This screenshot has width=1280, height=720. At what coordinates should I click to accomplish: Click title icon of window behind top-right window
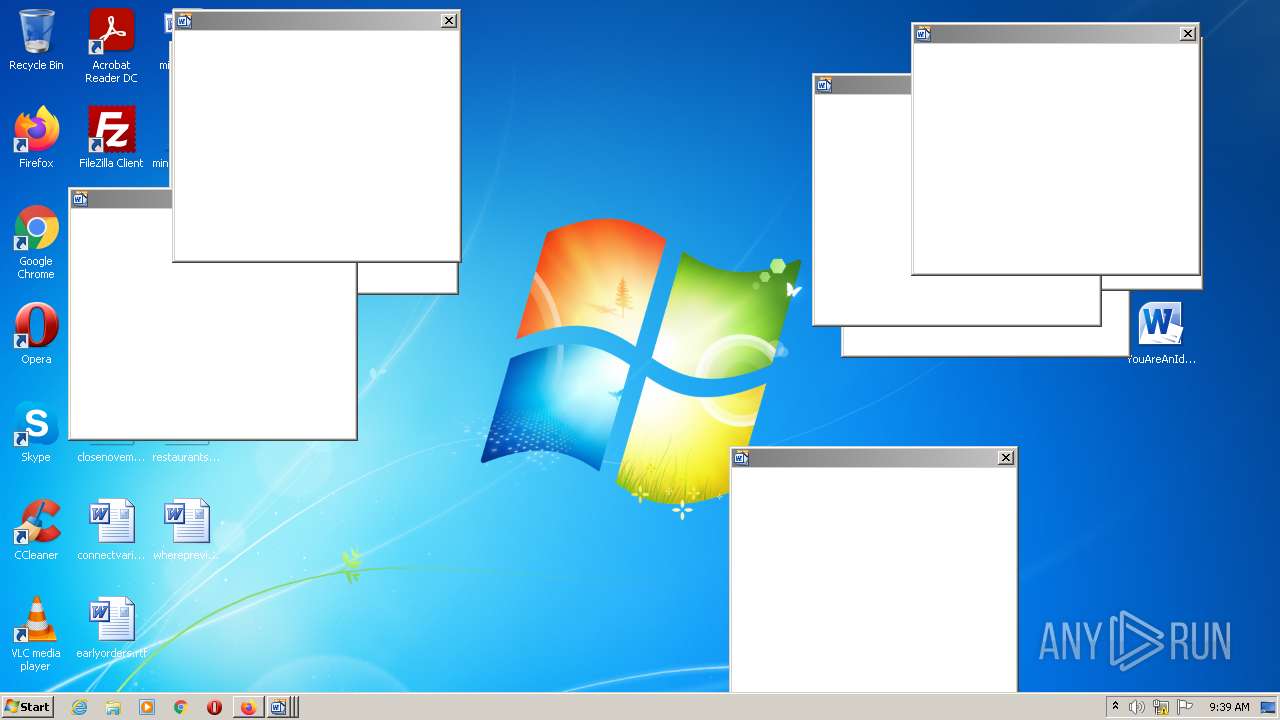tap(824, 84)
